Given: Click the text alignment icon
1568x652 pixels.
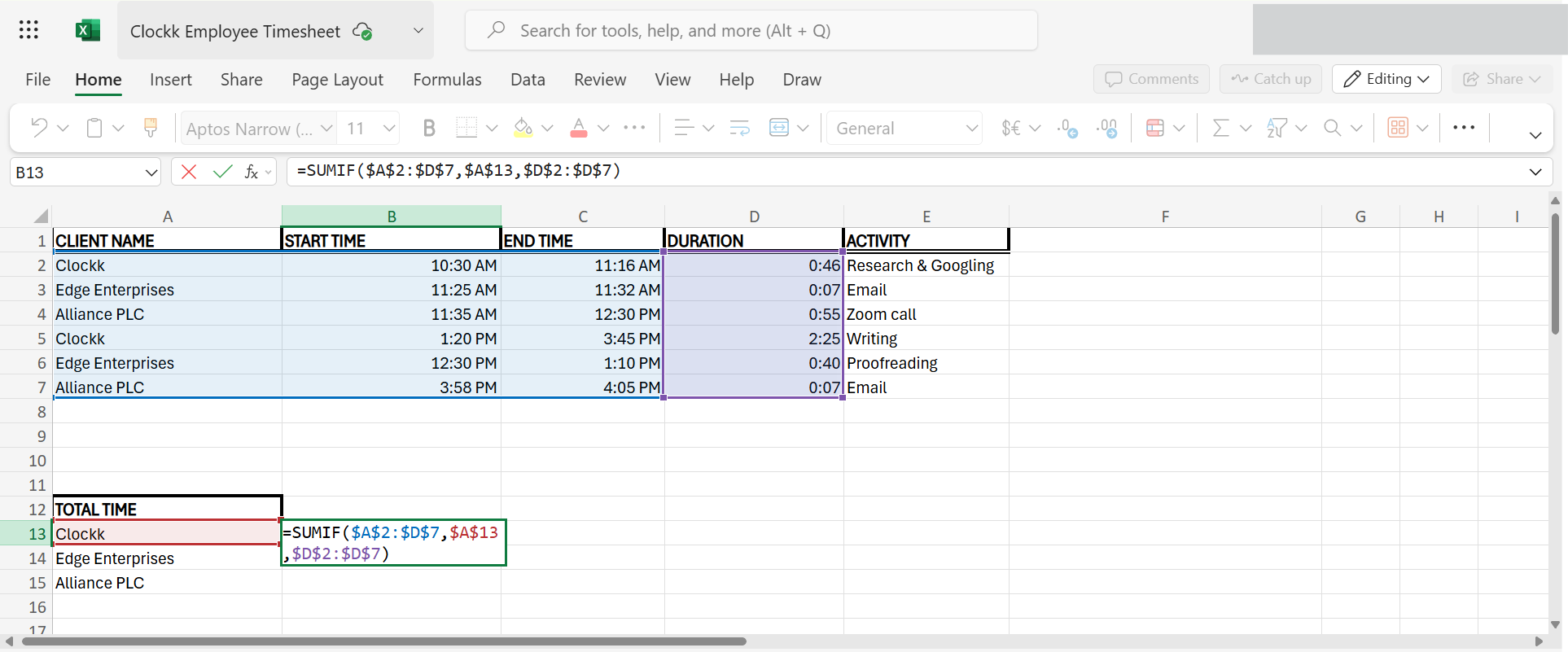Looking at the screenshot, I should pos(684,128).
